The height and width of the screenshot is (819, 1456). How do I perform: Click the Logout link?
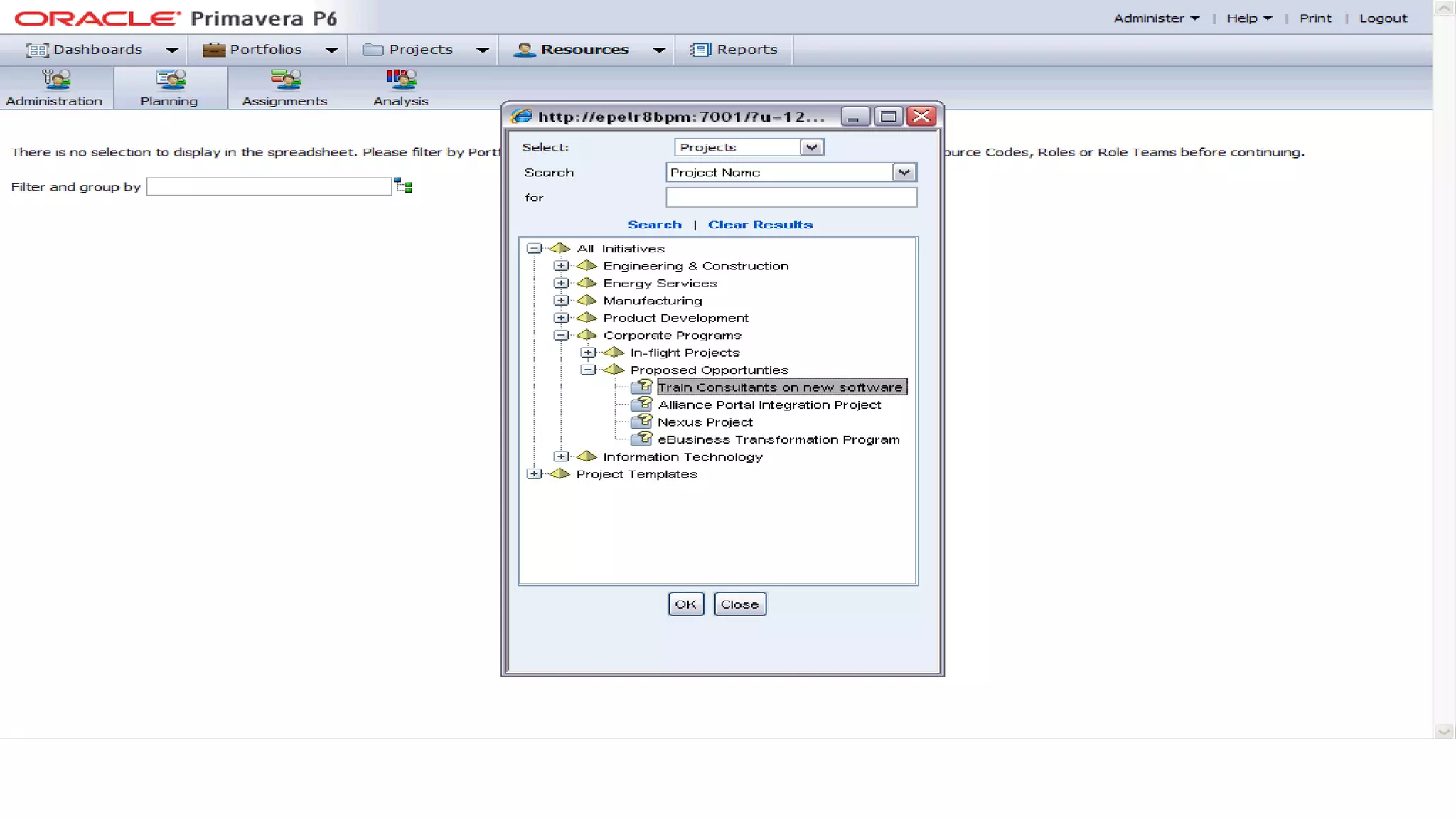[x=1383, y=18]
